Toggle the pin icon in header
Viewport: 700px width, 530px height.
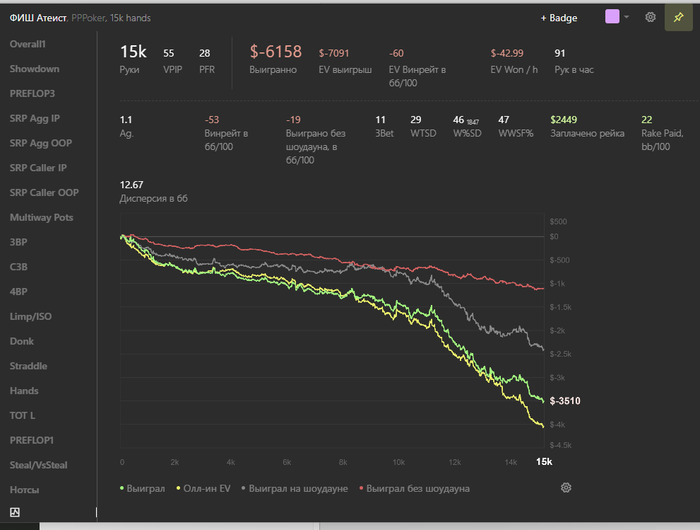click(678, 17)
